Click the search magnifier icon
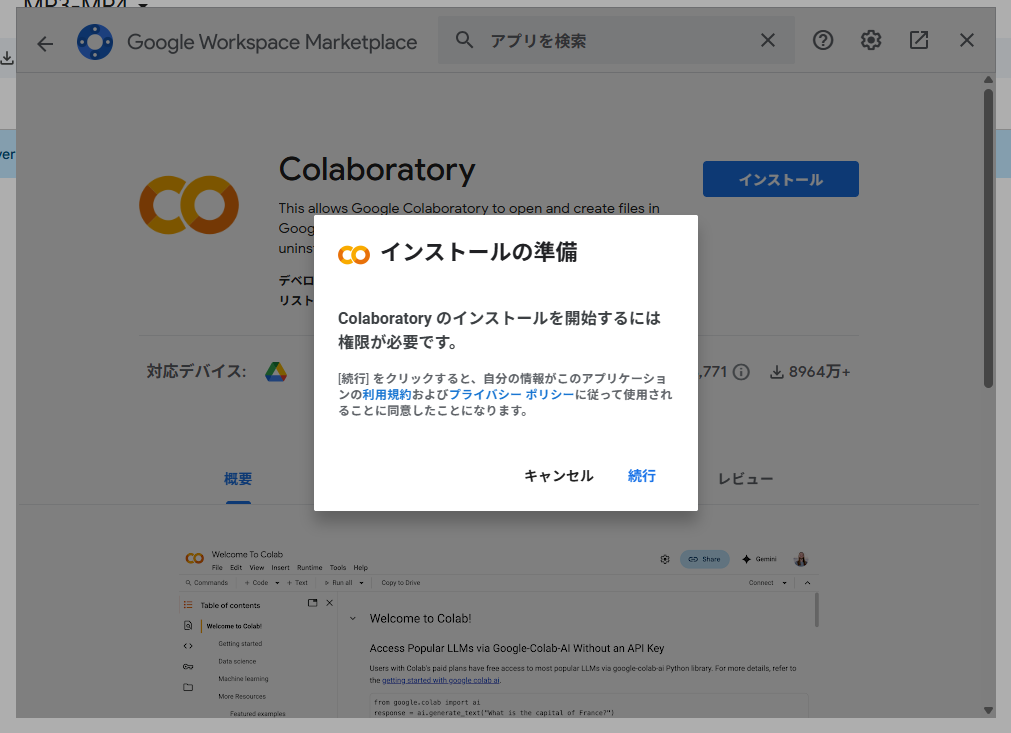Viewport: 1011px width, 733px height. pos(464,40)
